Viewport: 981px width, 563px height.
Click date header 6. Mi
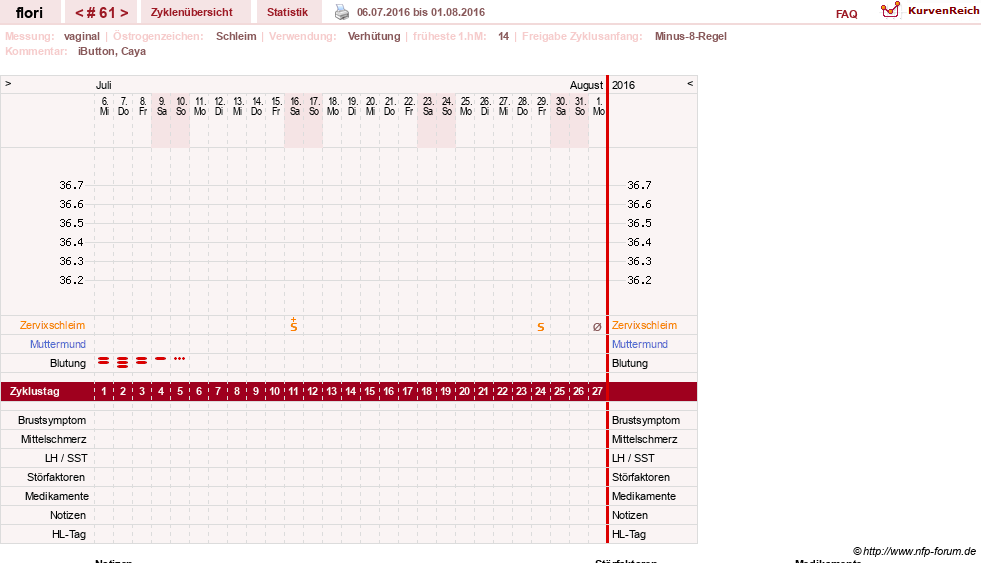click(x=104, y=106)
